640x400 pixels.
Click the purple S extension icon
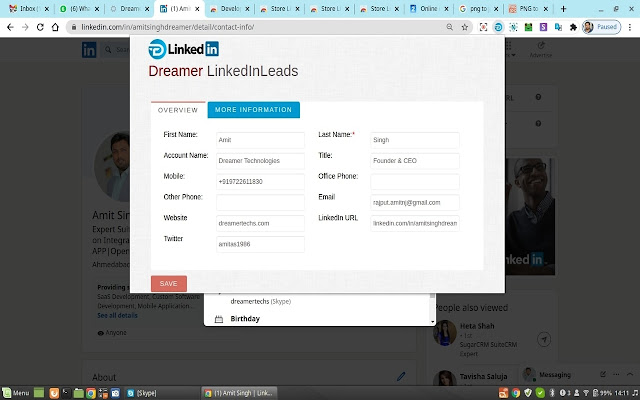point(543,27)
